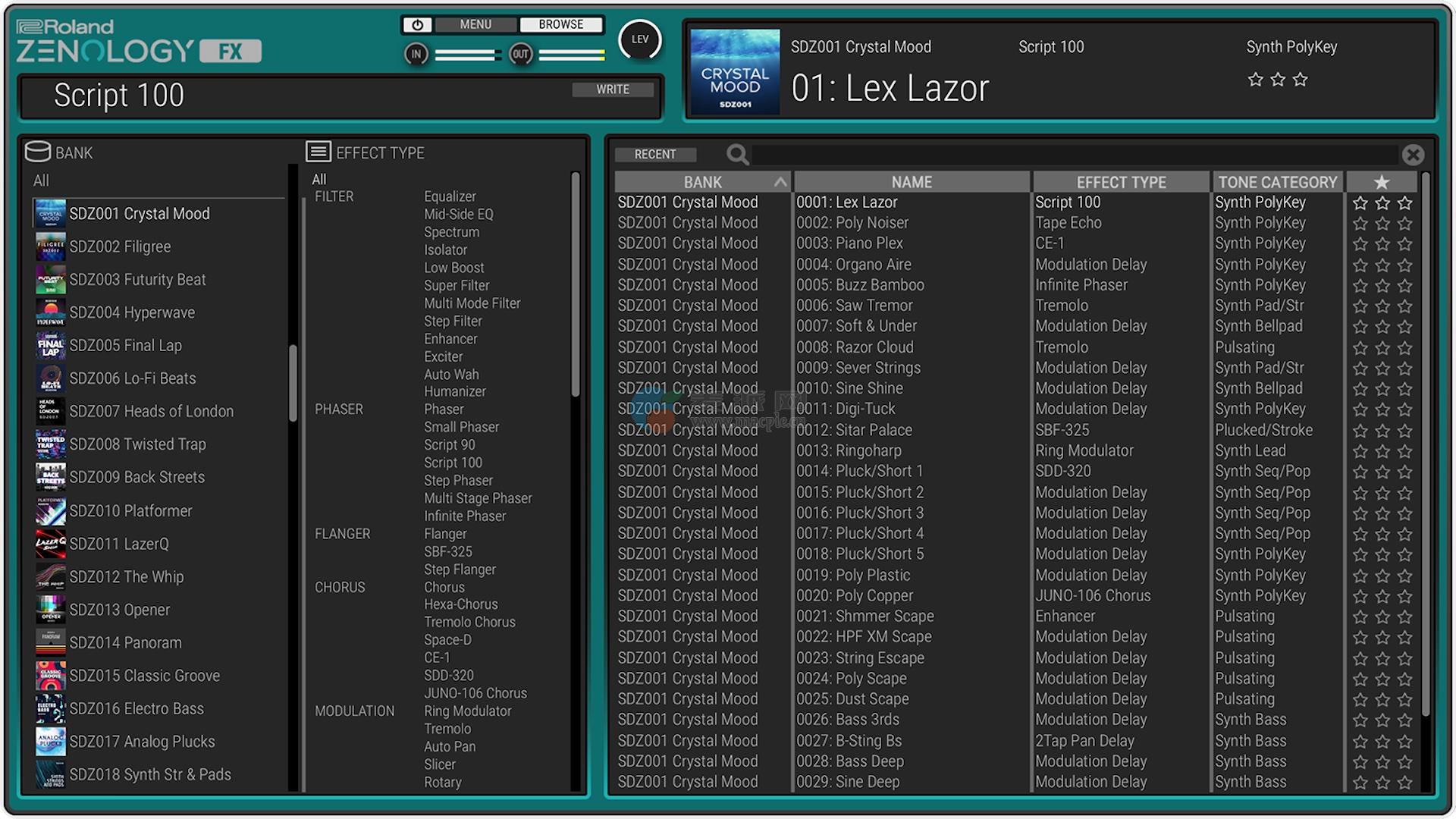Click the input level meter bar
Viewport: 1456px width, 819px height.
[x=468, y=55]
